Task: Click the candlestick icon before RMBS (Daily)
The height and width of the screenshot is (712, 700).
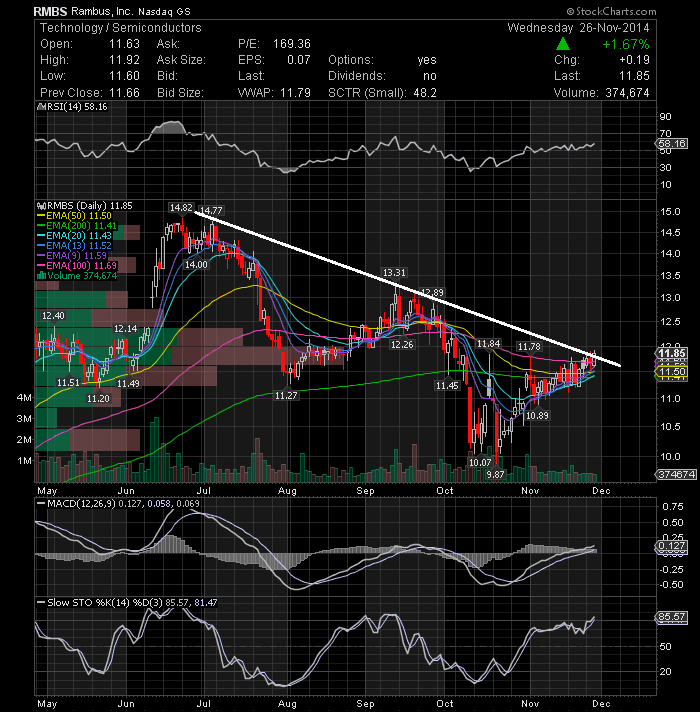Action: [x=41, y=206]
